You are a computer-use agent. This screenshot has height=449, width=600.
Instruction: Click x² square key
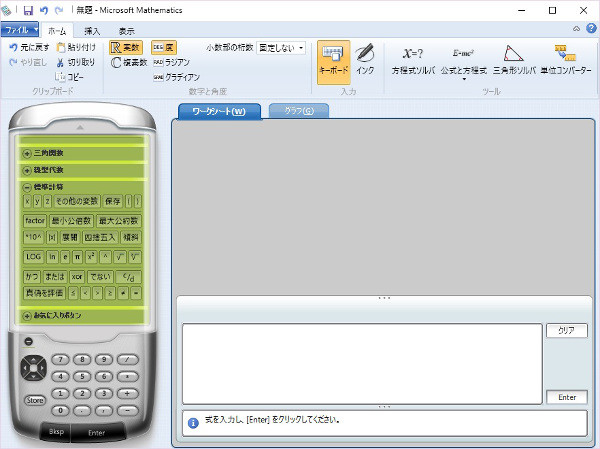click(x=91, y=257)
